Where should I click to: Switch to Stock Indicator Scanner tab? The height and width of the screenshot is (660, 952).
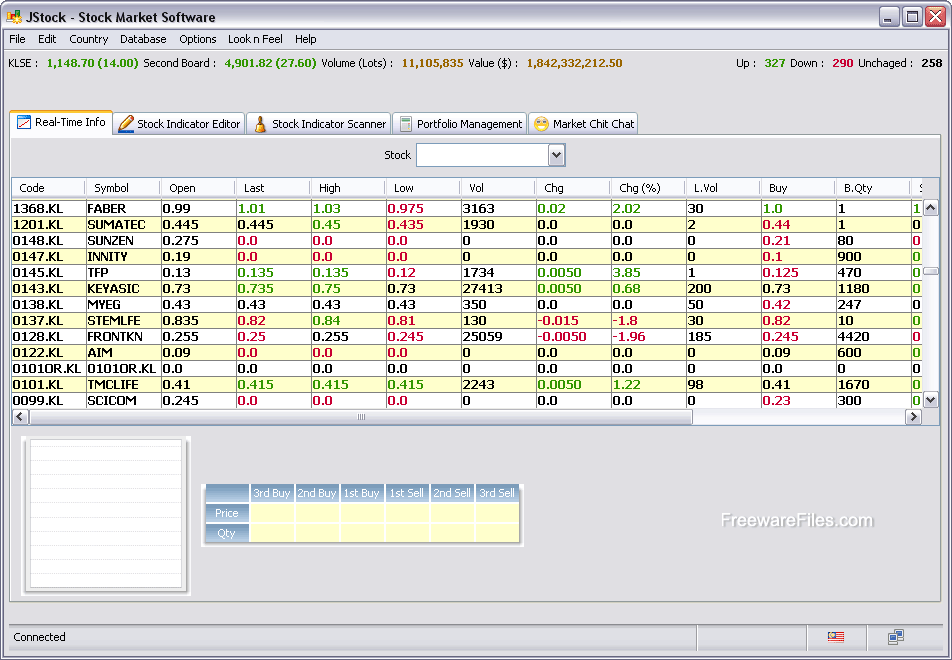click(x=319, y=124)
